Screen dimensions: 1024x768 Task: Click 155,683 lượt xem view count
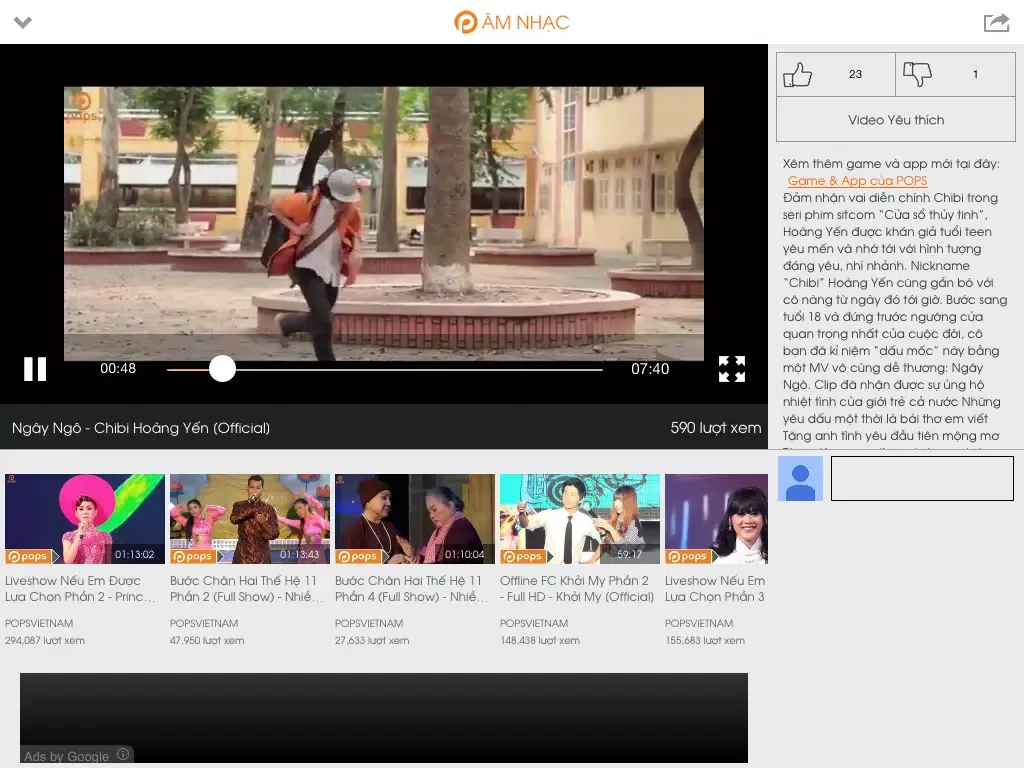tap(705, 641)
